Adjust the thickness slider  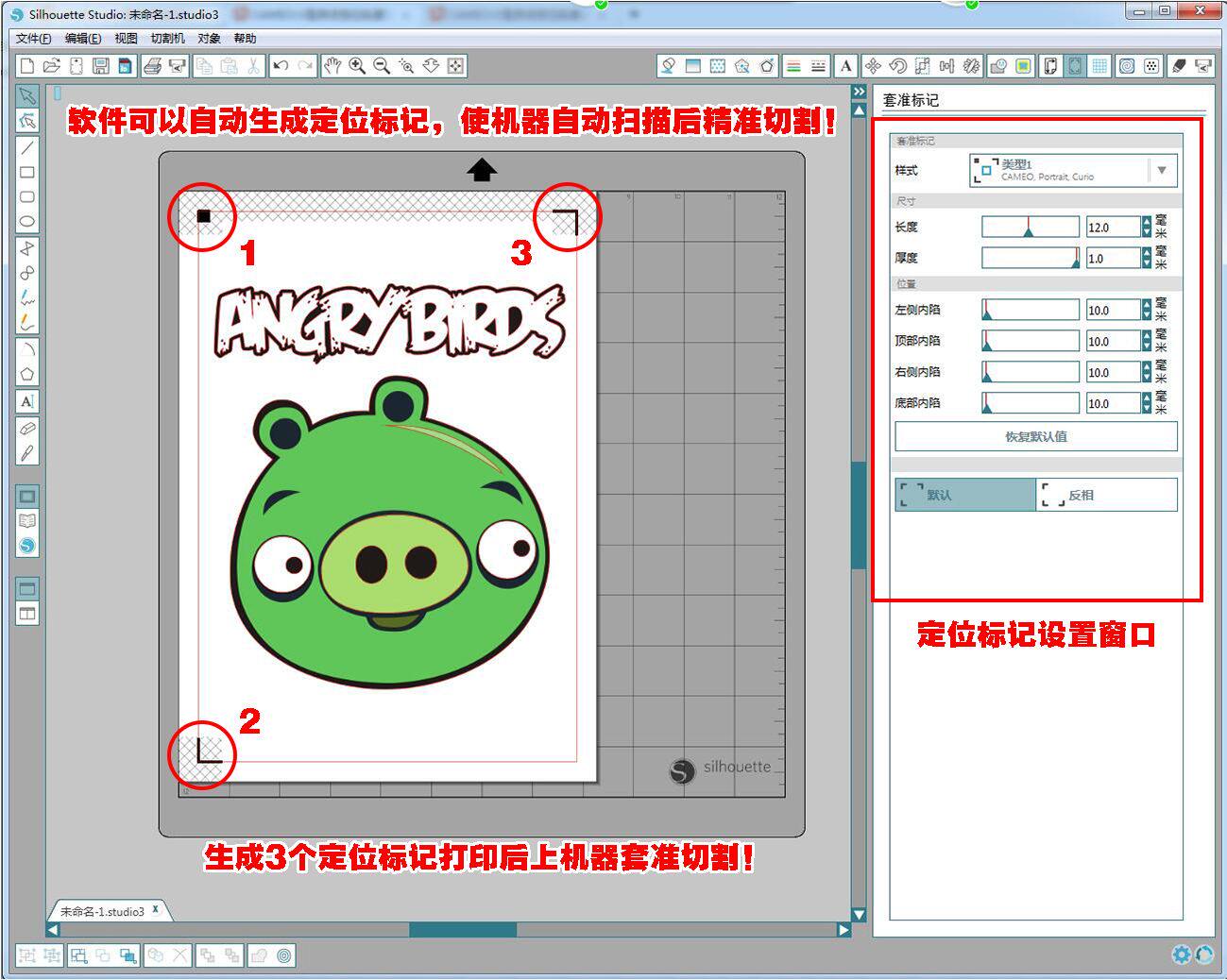(1031, 258)
